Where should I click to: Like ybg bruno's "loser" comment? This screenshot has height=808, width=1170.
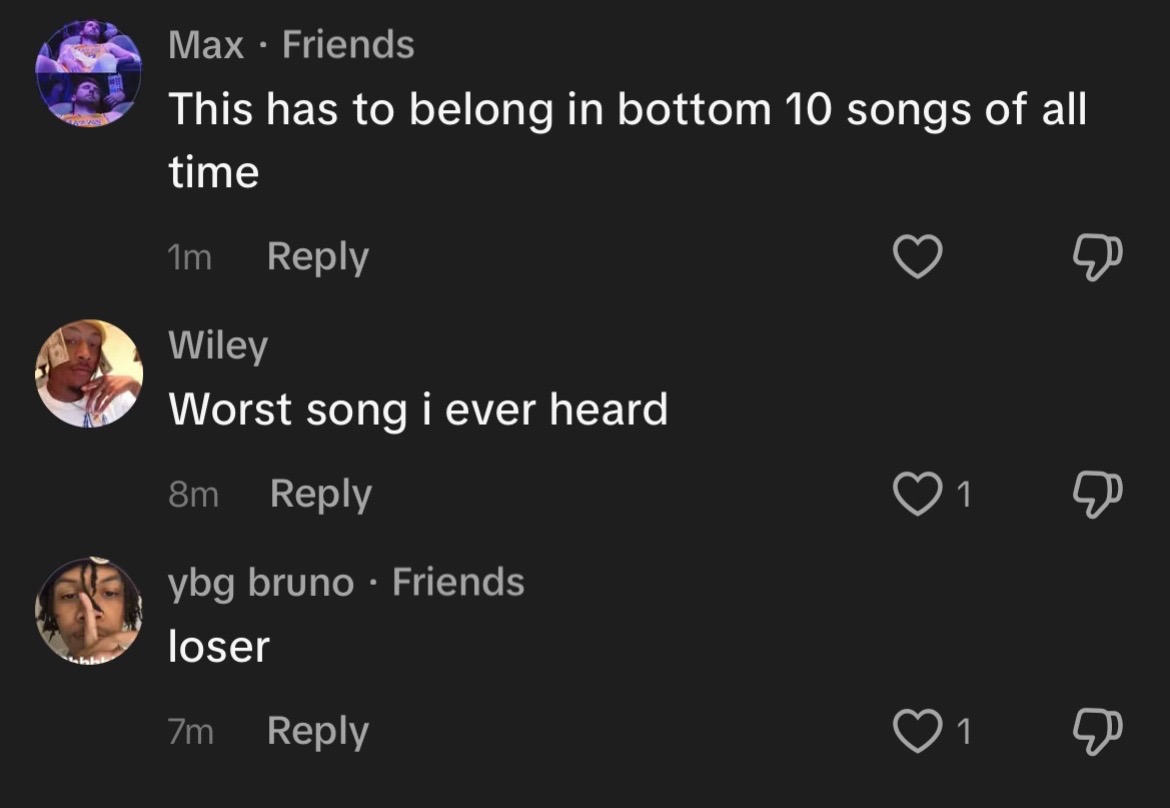point(917,731)
